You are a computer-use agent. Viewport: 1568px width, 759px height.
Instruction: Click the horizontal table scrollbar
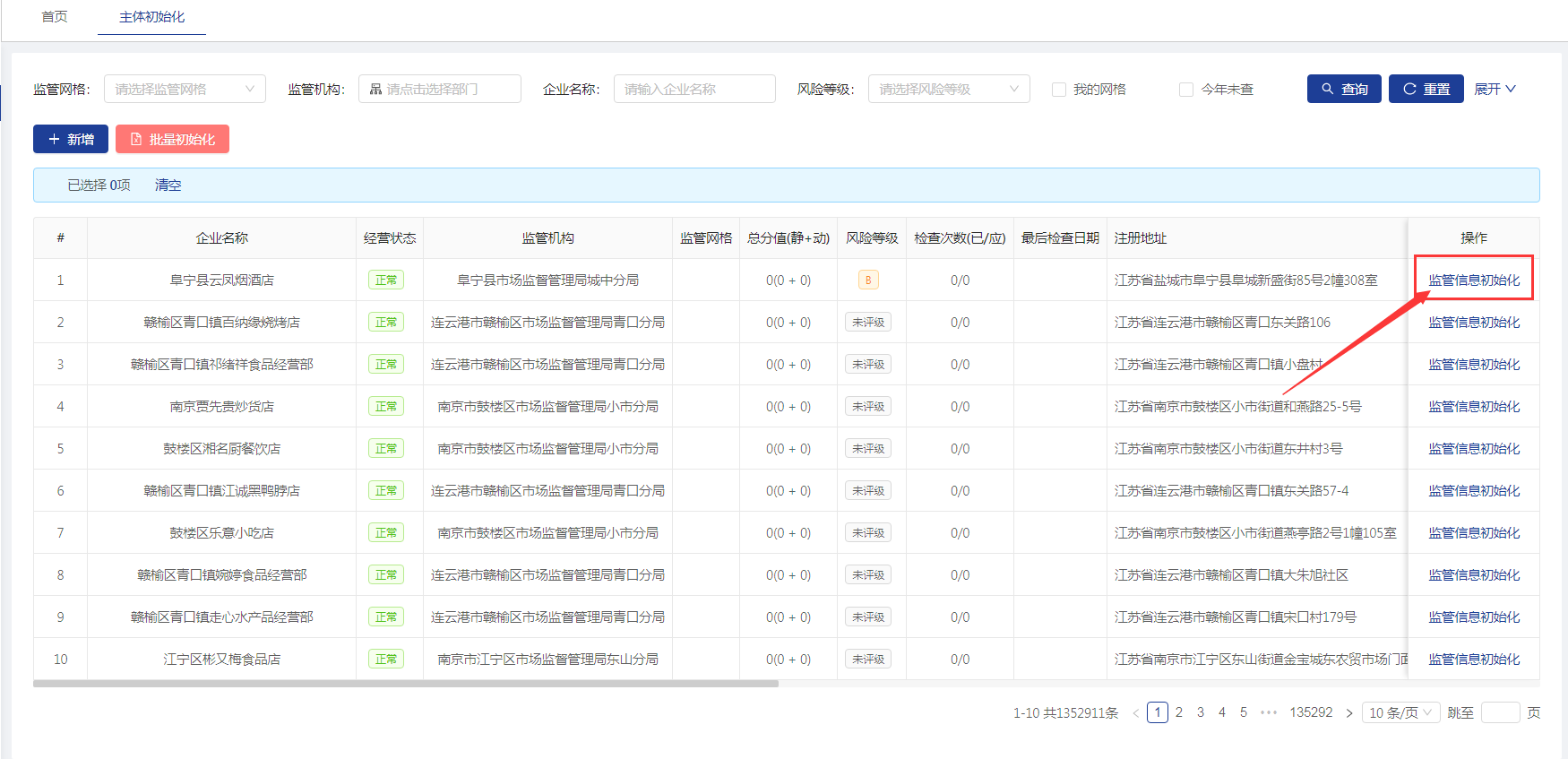(405, 684)
